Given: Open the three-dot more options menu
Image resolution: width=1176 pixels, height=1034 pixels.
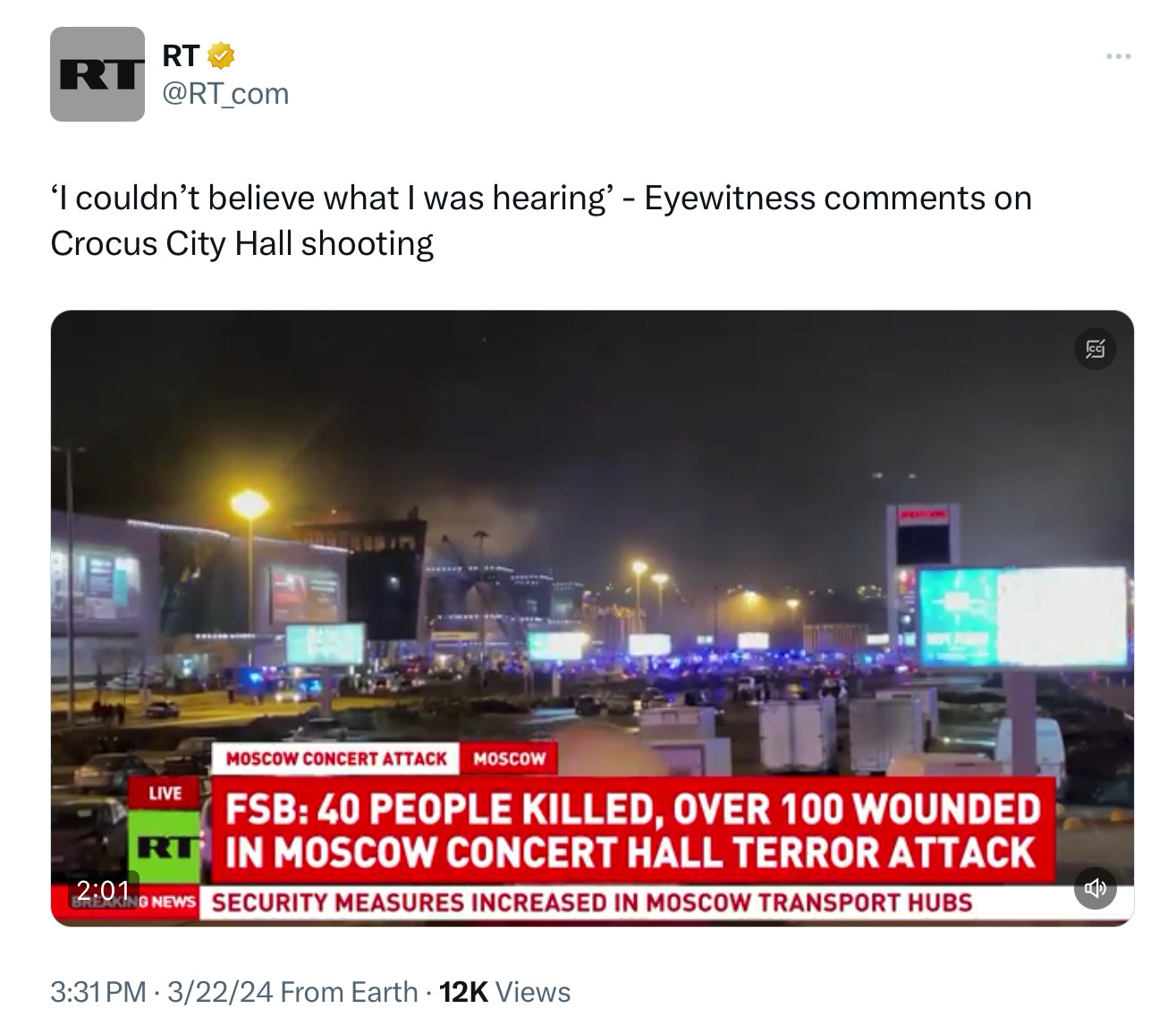Looking at the screenshot, I should [x=1118, y=56].
